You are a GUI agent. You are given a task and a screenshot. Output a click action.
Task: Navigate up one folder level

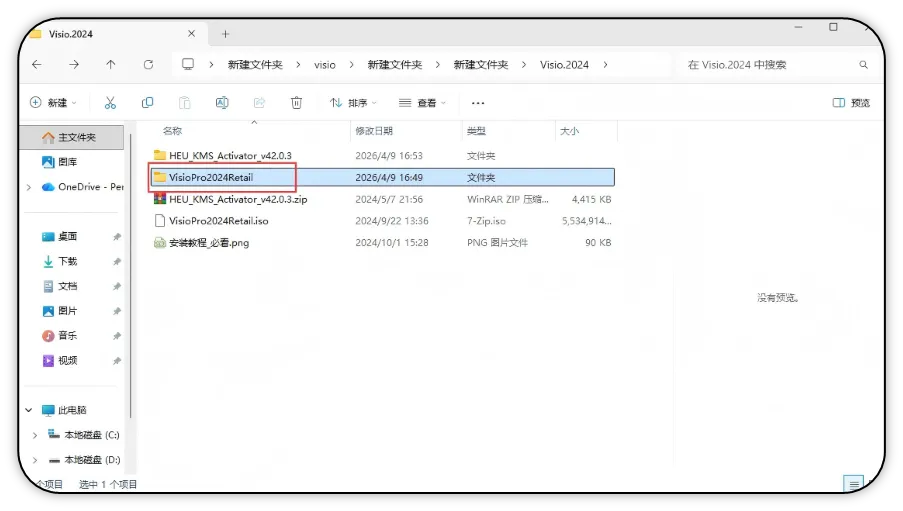tap(111, 65)
